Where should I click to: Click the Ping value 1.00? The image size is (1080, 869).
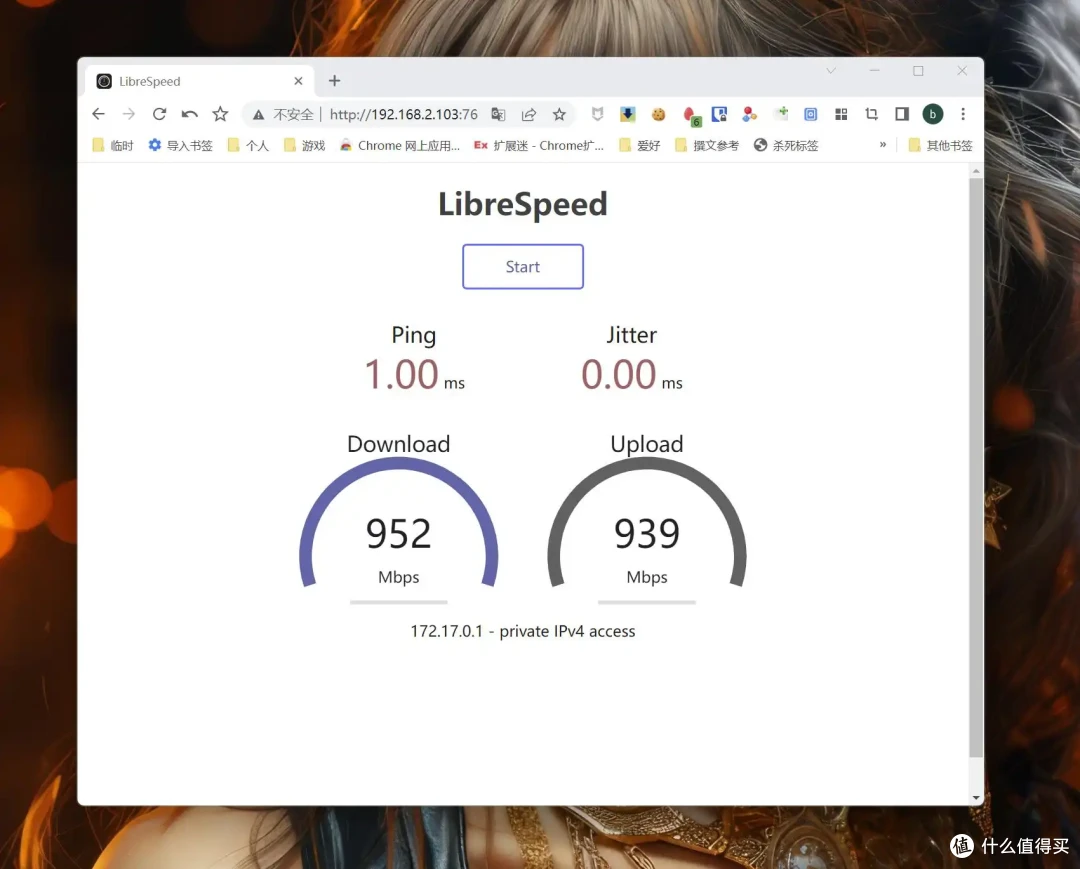click(402, 375)
